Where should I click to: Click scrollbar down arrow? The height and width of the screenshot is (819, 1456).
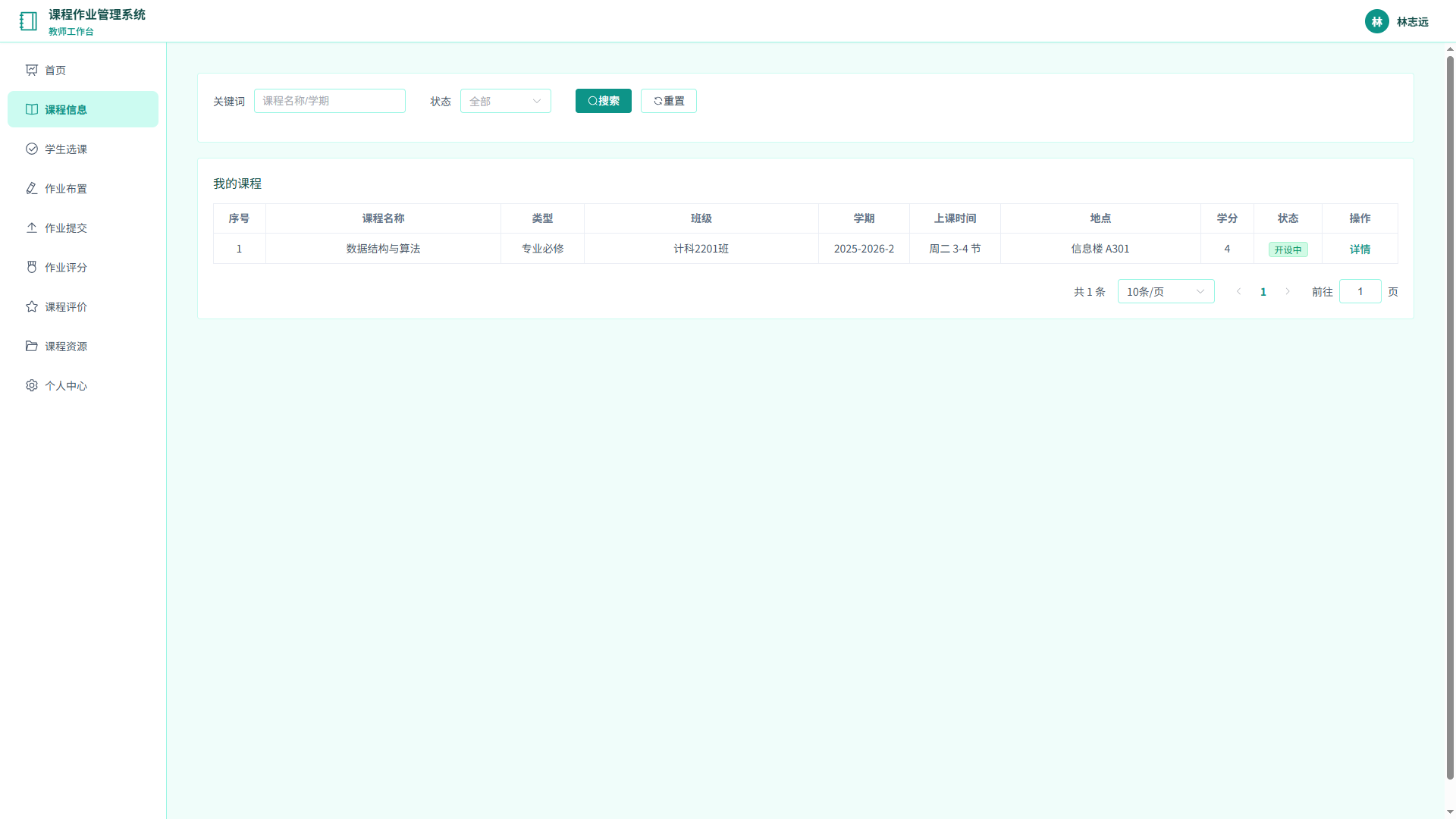(x=1450, y=812)
